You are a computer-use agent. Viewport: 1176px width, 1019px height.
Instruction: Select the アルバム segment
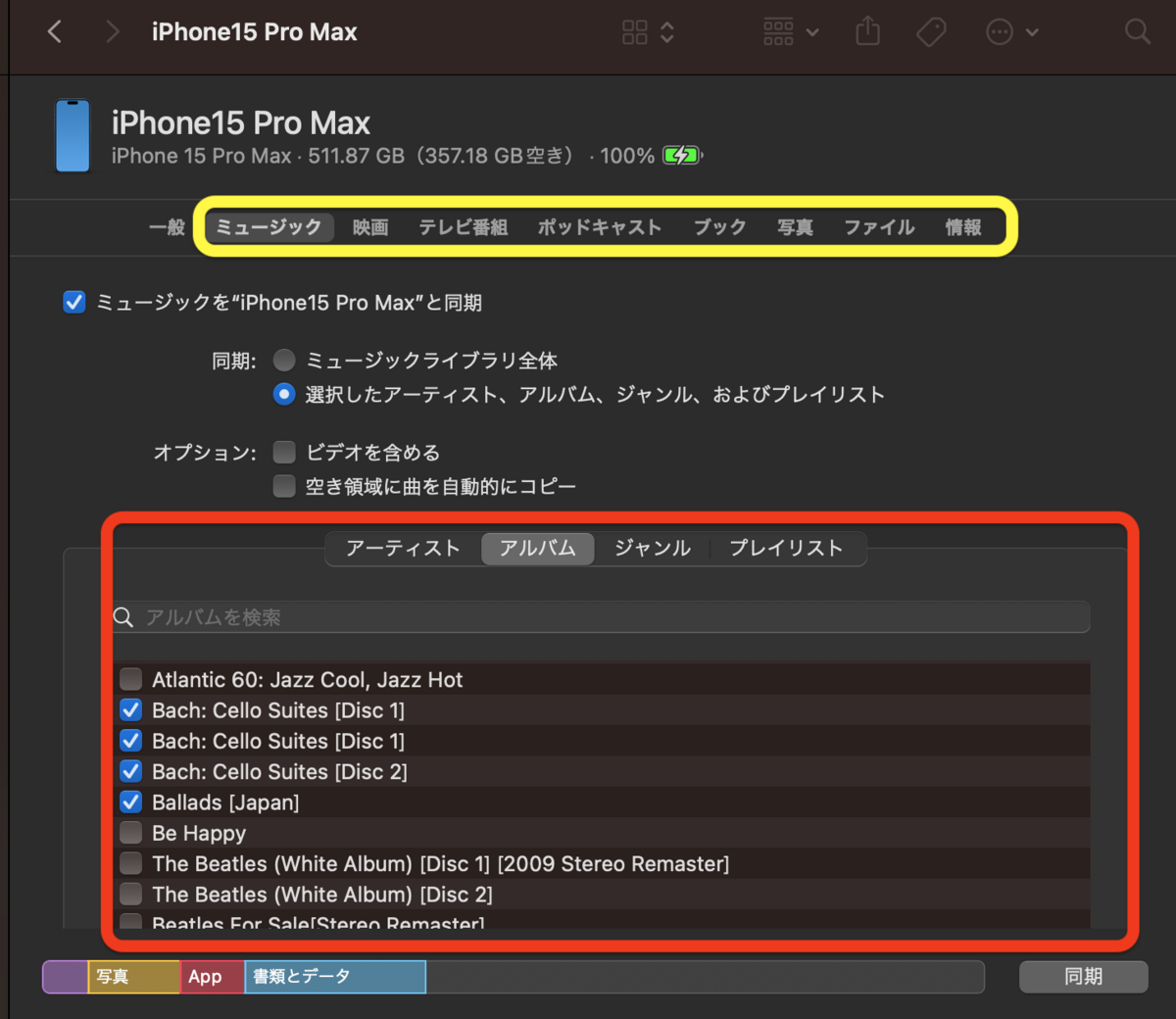click(x=538, y=549)
